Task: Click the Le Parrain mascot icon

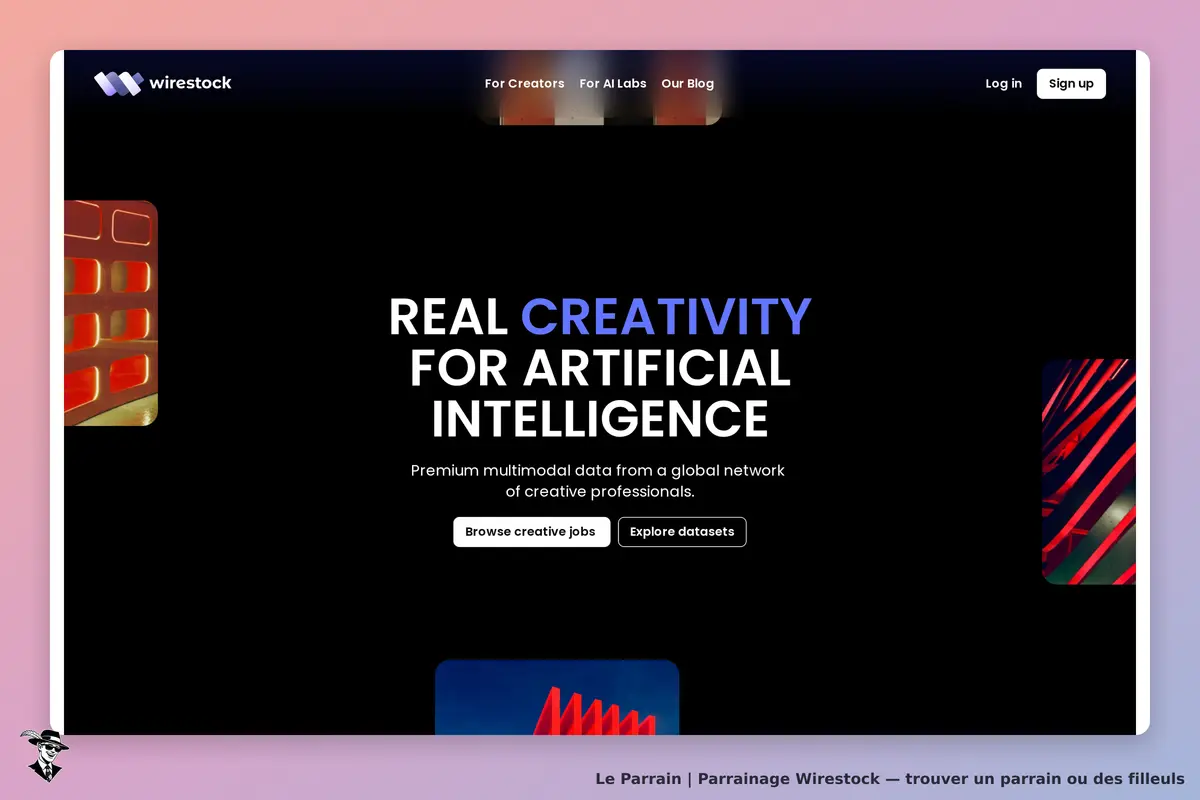Action: [44, 755]
